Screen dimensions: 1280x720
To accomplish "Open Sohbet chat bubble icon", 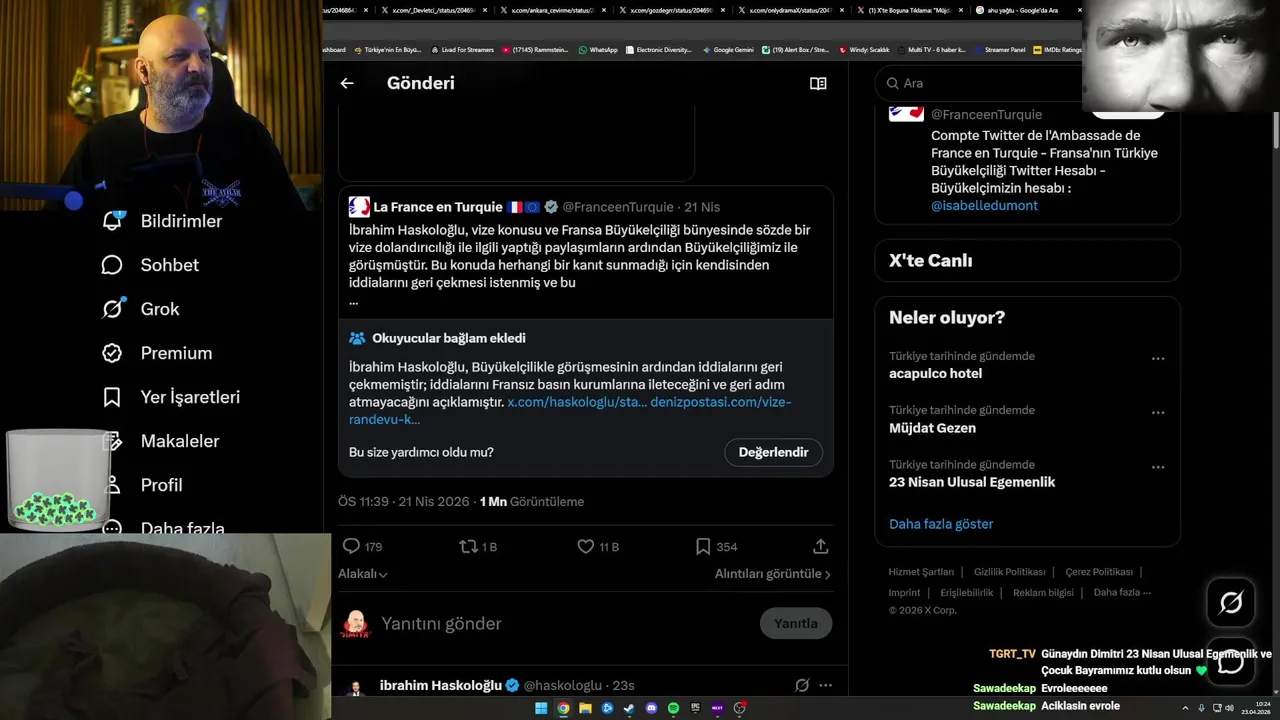I will click(112, 265).
